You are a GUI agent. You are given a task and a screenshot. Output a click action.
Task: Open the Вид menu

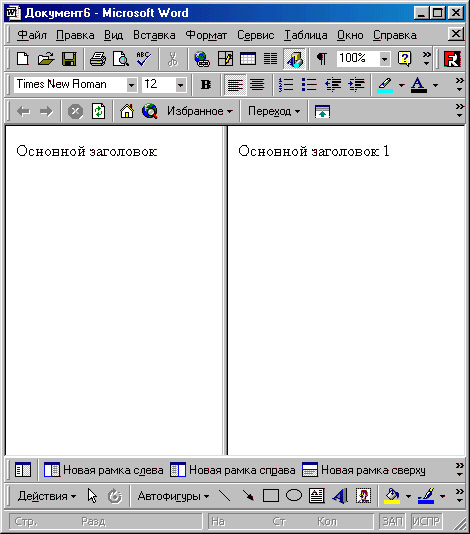click(x=113, y=35)
